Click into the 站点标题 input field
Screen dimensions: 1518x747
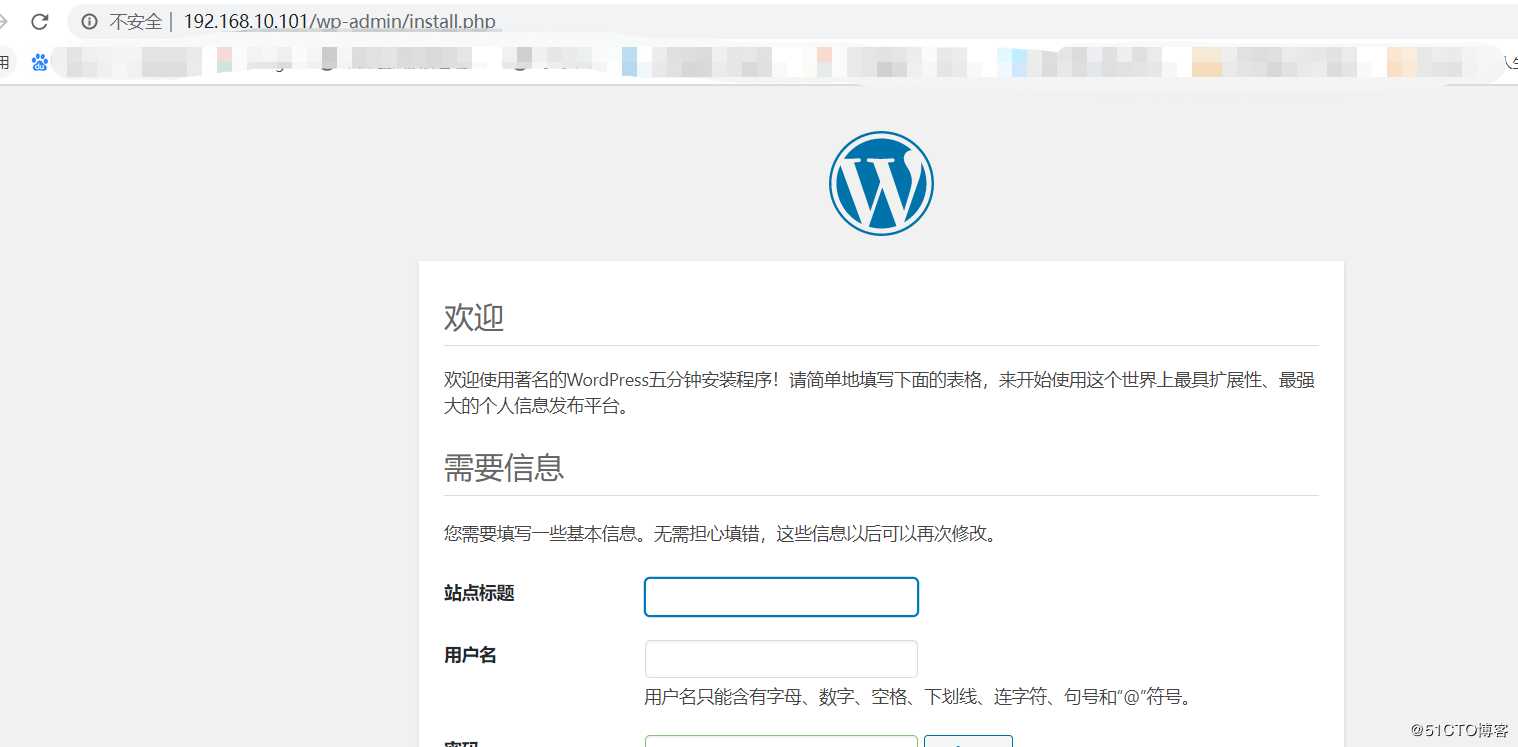(x=781, y=597)
